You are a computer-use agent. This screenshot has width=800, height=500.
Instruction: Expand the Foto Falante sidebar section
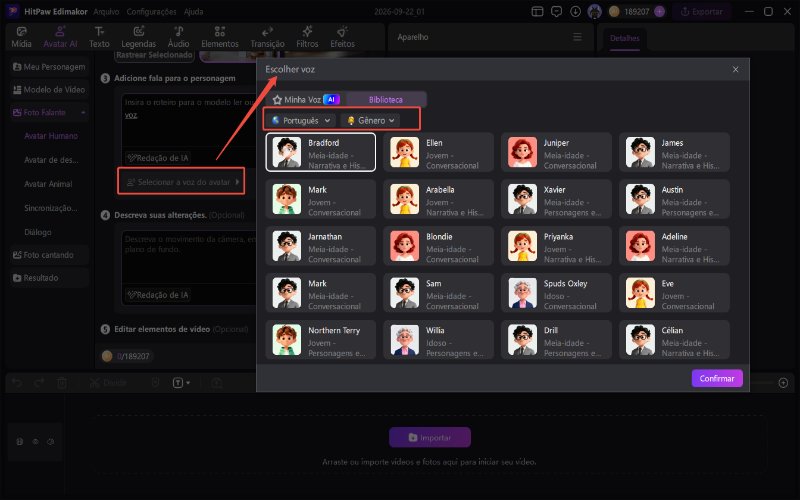point(49,112)
